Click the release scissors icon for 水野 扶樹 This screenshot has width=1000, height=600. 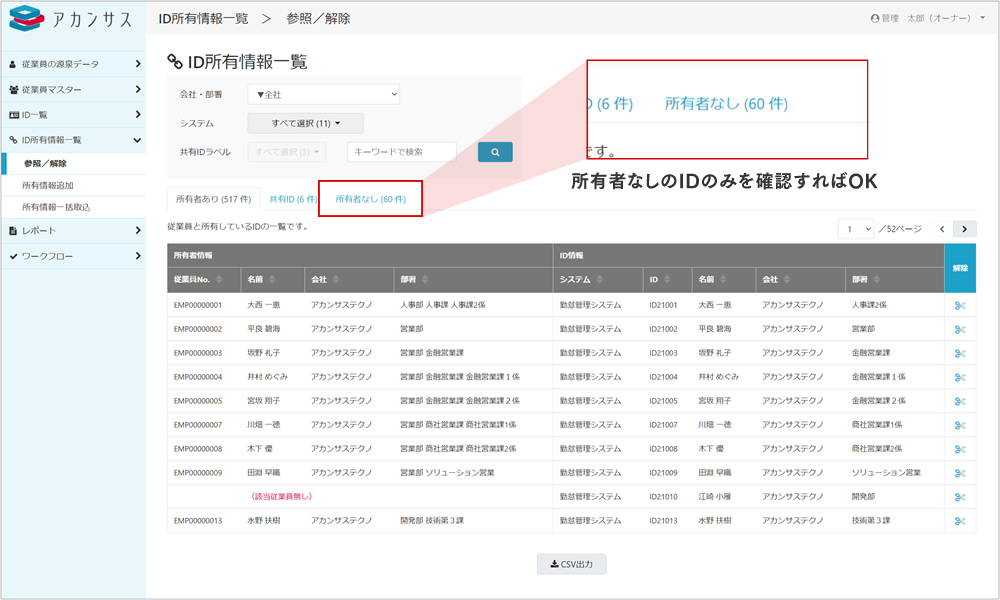(x=959, y=521)
